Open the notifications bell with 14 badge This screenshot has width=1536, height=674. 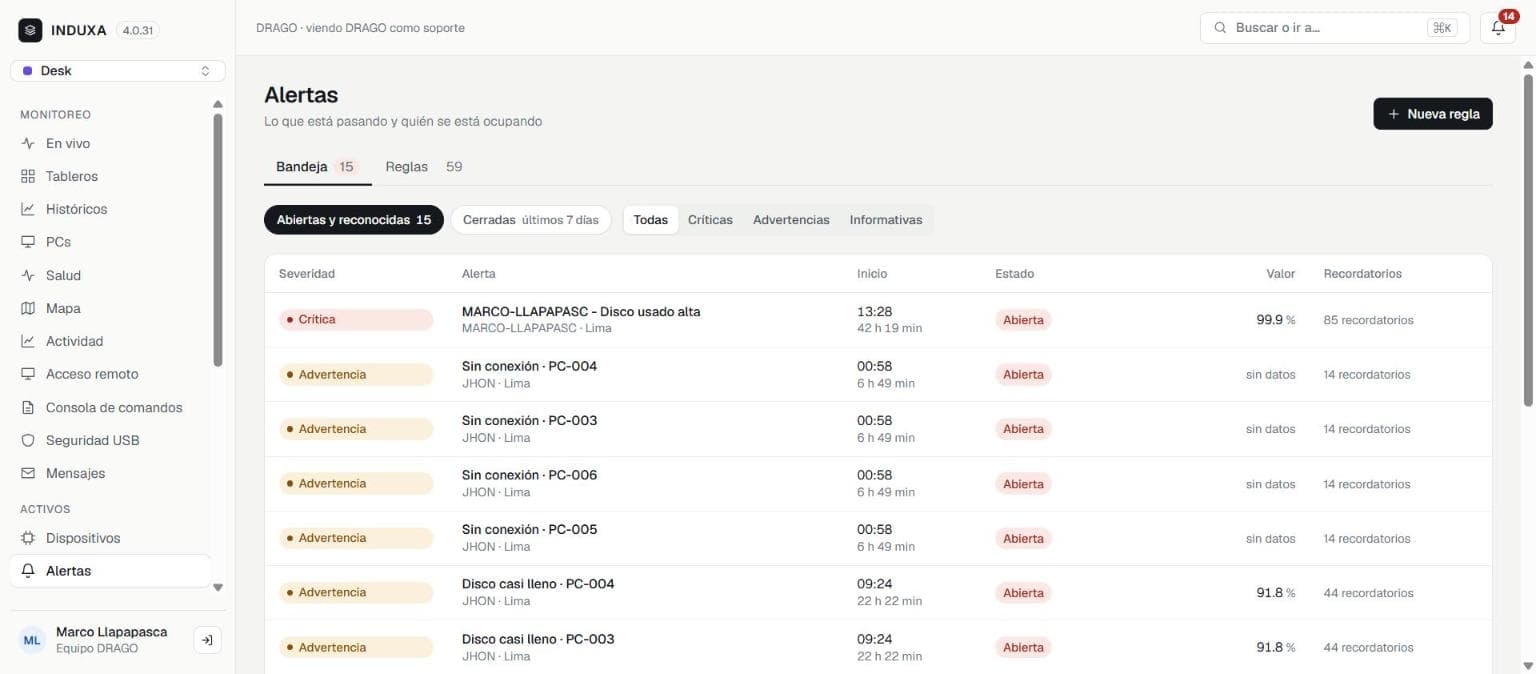pos(1498,28)
